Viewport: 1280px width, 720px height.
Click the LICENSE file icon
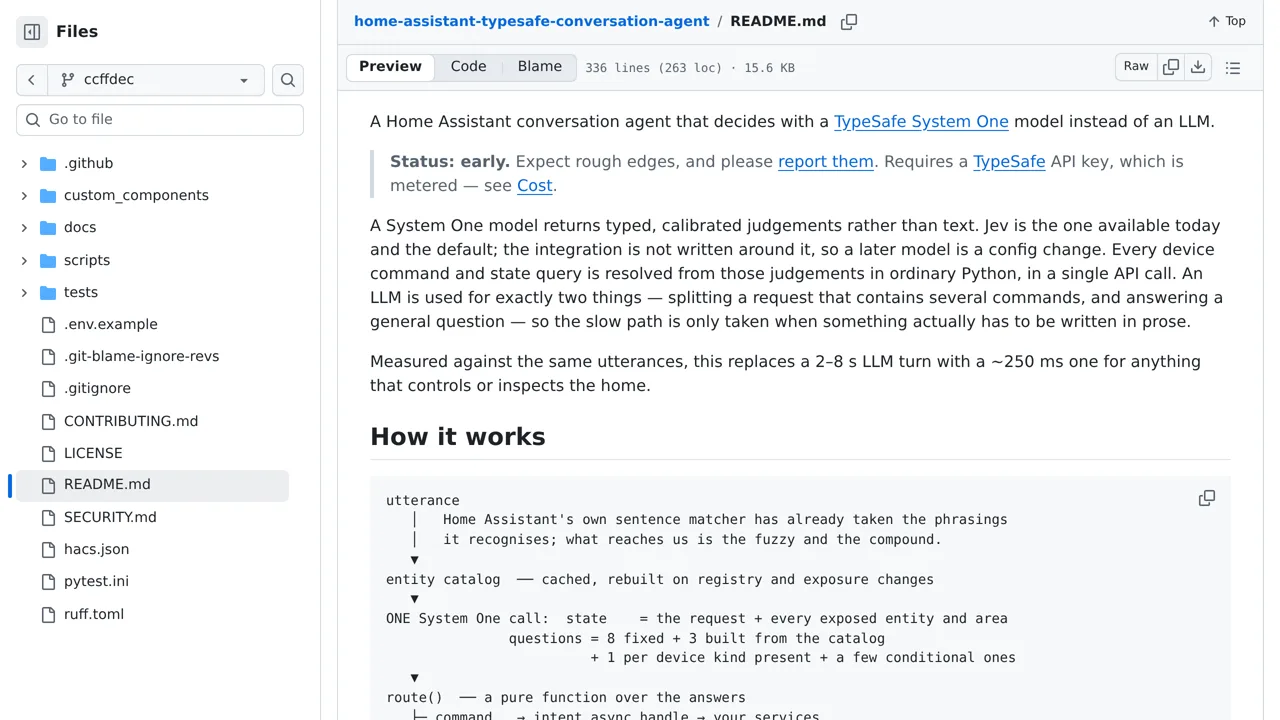tap(48, 453)
